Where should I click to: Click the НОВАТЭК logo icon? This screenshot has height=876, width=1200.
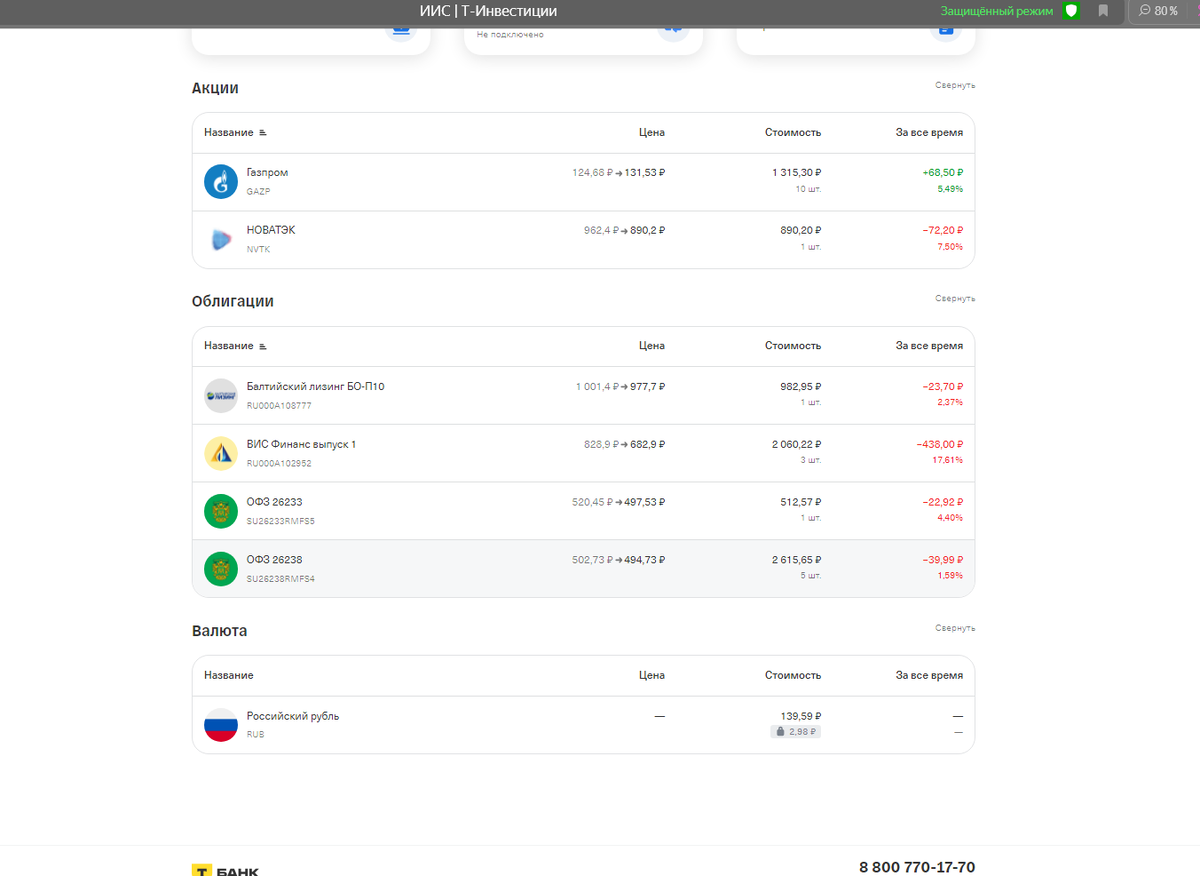[221, 239]
